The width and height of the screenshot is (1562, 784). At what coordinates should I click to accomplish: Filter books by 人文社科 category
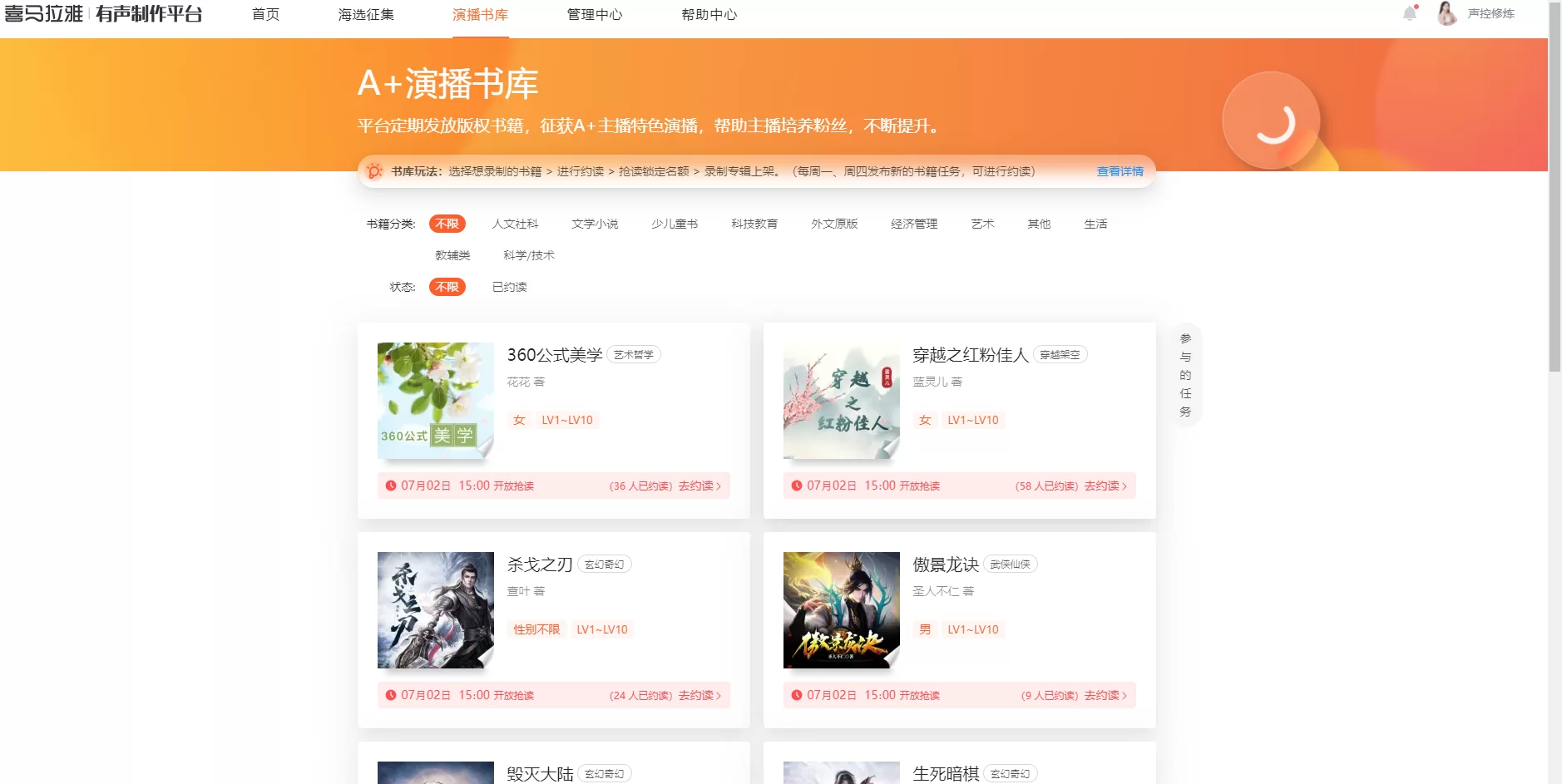click(x=517, y=224)
